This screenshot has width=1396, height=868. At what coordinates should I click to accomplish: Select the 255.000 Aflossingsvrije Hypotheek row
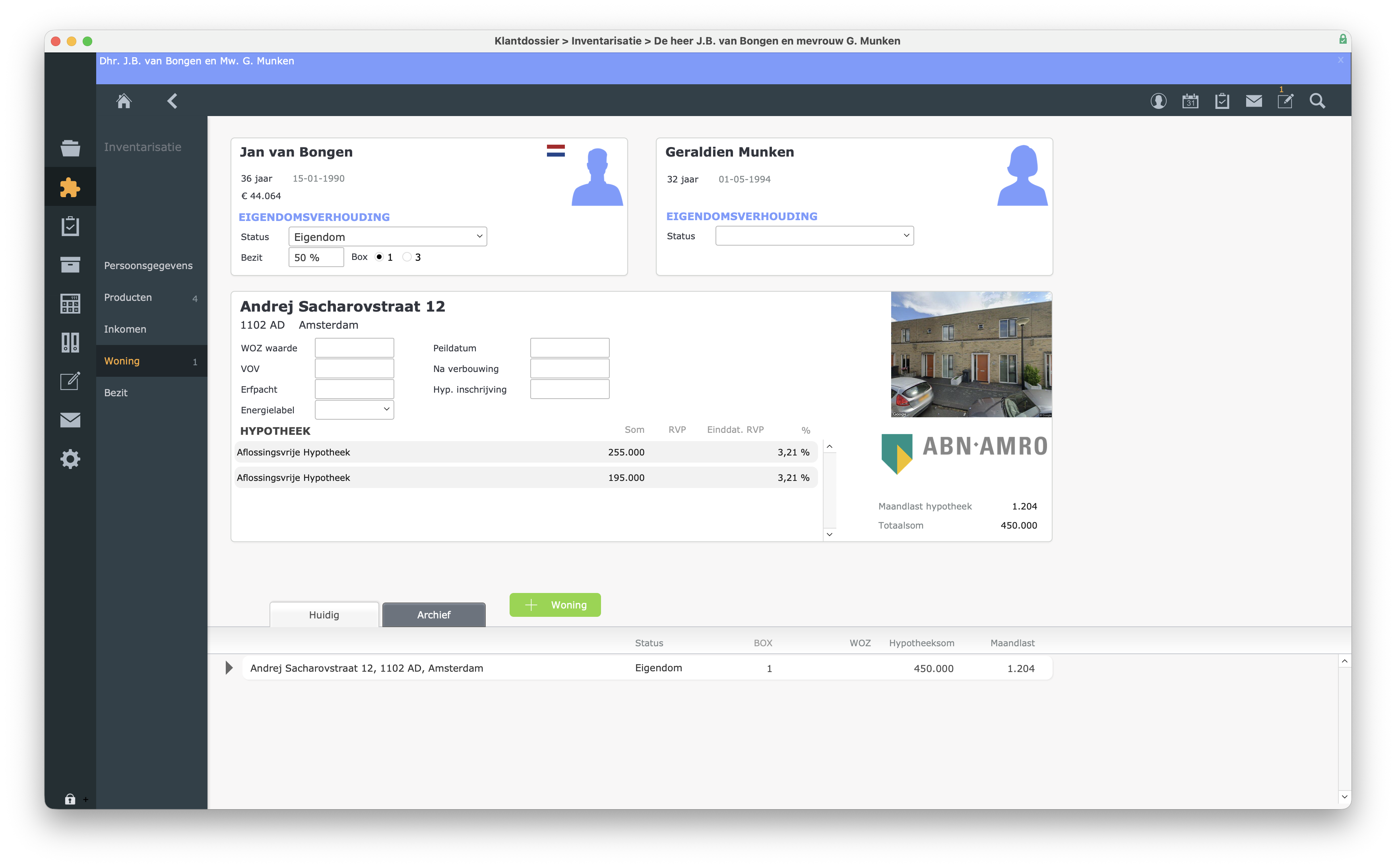(x=526, y=452)
